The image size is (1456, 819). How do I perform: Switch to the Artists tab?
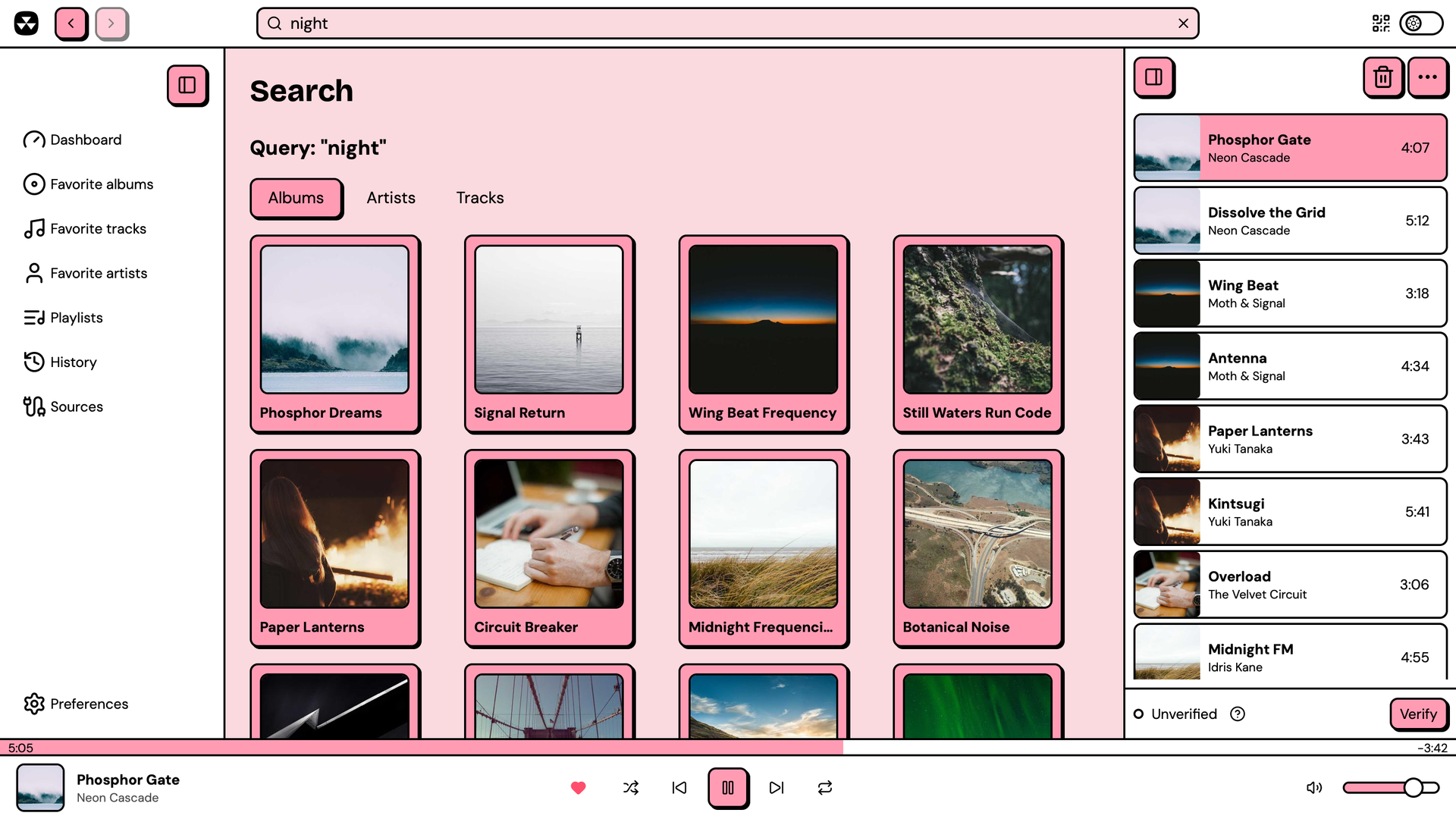pos(391,198)
